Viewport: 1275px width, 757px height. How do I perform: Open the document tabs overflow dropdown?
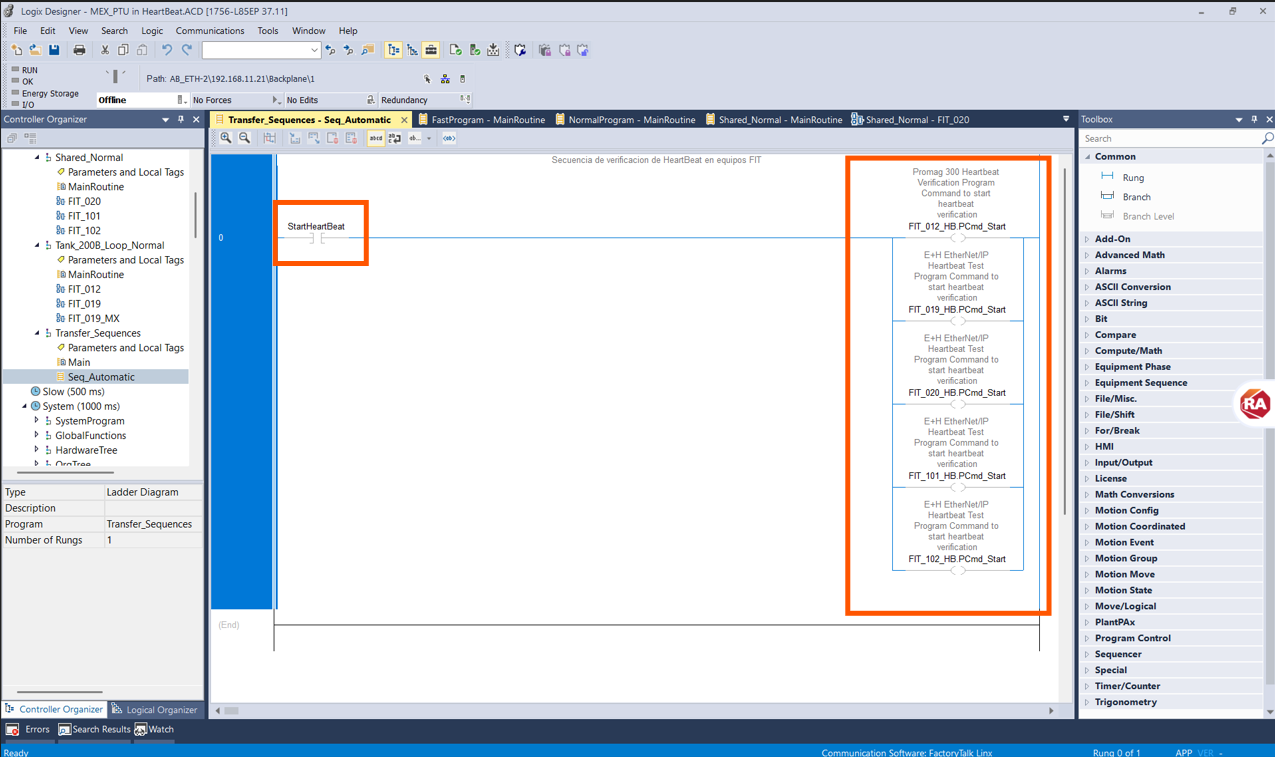tap(1066, 119)
